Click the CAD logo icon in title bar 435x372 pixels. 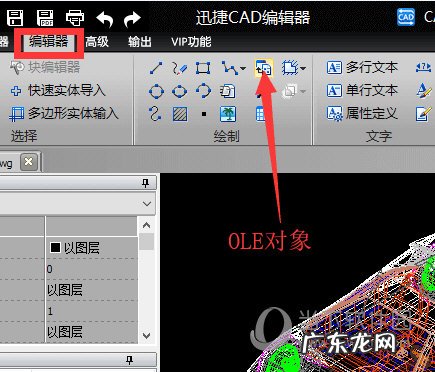pyautogui.click(x=406, y=17)
